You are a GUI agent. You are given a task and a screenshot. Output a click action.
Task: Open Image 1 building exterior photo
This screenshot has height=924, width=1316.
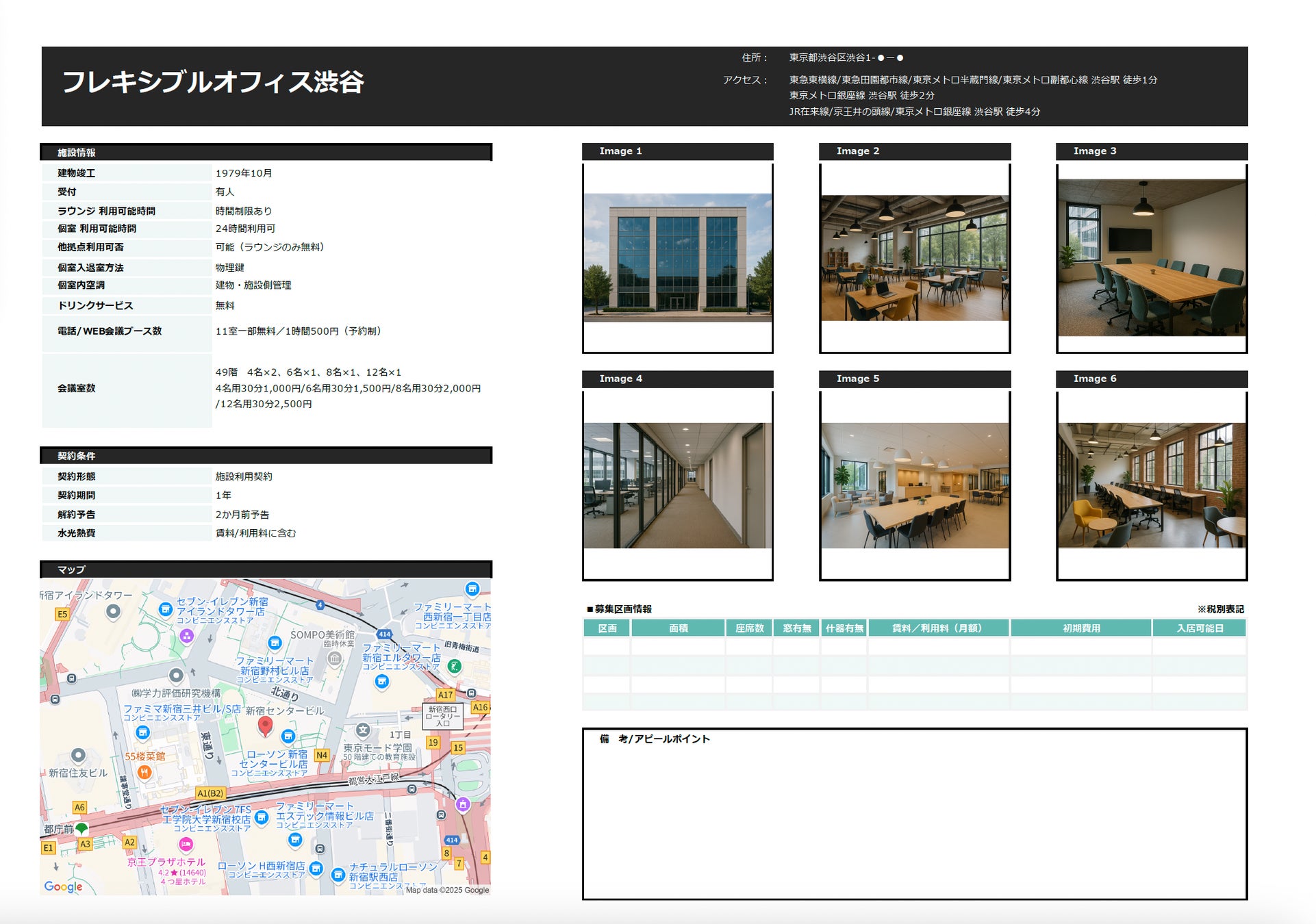[x=677, y=257]
